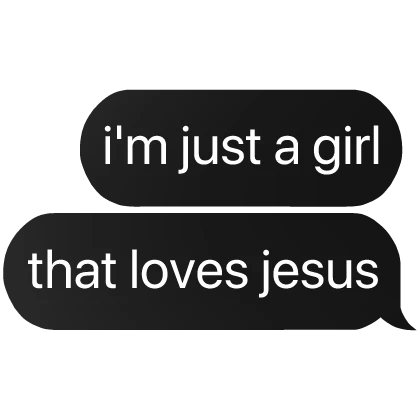Click the word "i'm" in top bubble
Viewport: 420px width, 420px height.
(x=135, y=145)
